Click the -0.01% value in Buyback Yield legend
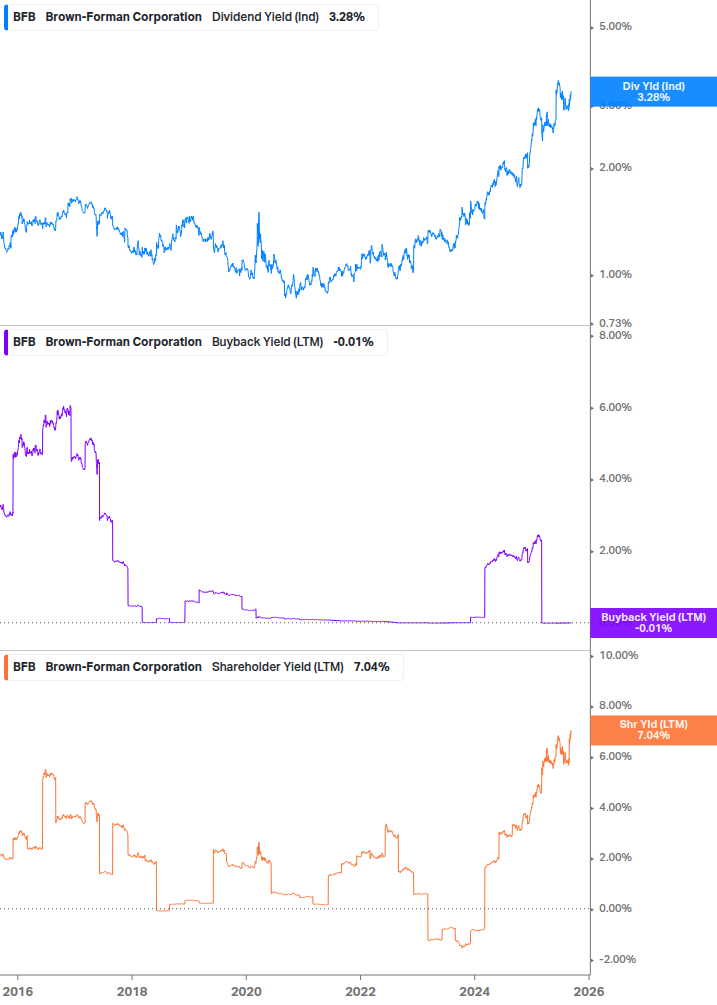 [x=353, y=342]
